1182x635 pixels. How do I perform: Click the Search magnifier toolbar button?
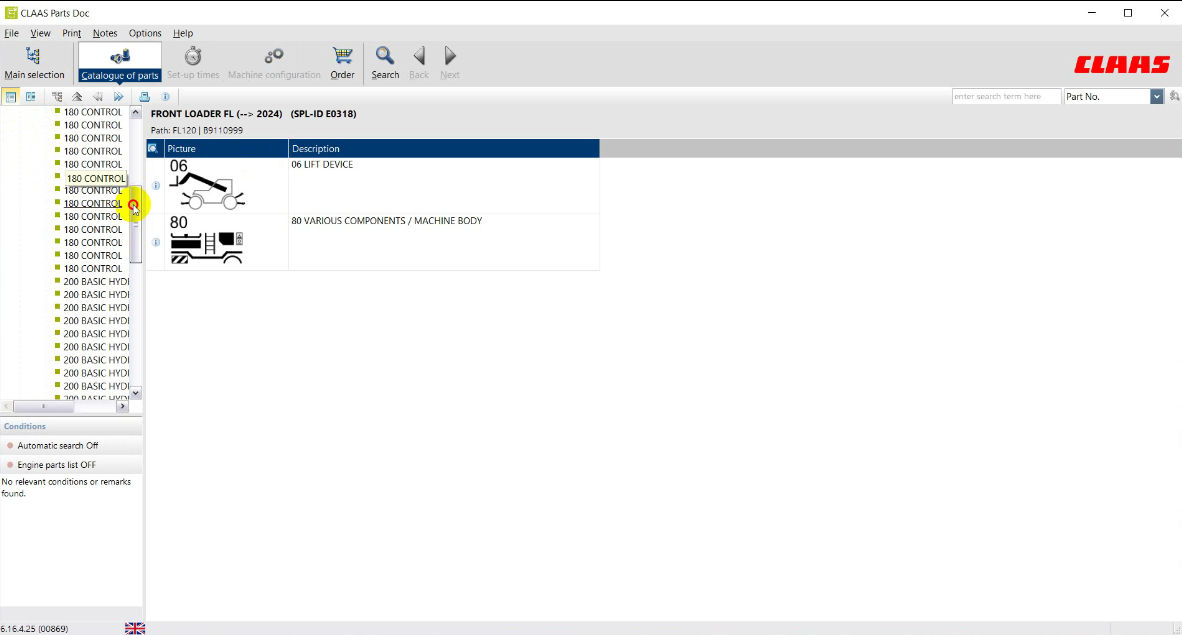[x=385, y=63]
